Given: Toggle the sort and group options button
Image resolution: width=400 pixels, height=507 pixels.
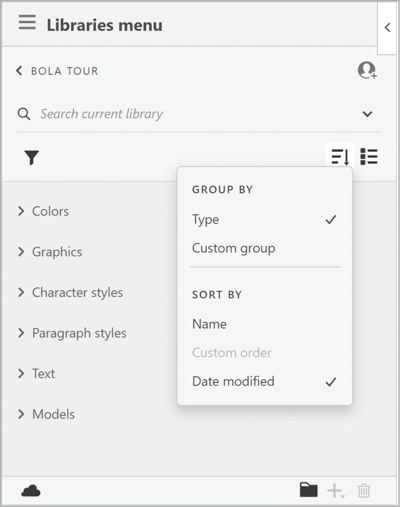Looking at the screenshot, I should point(340,156).
